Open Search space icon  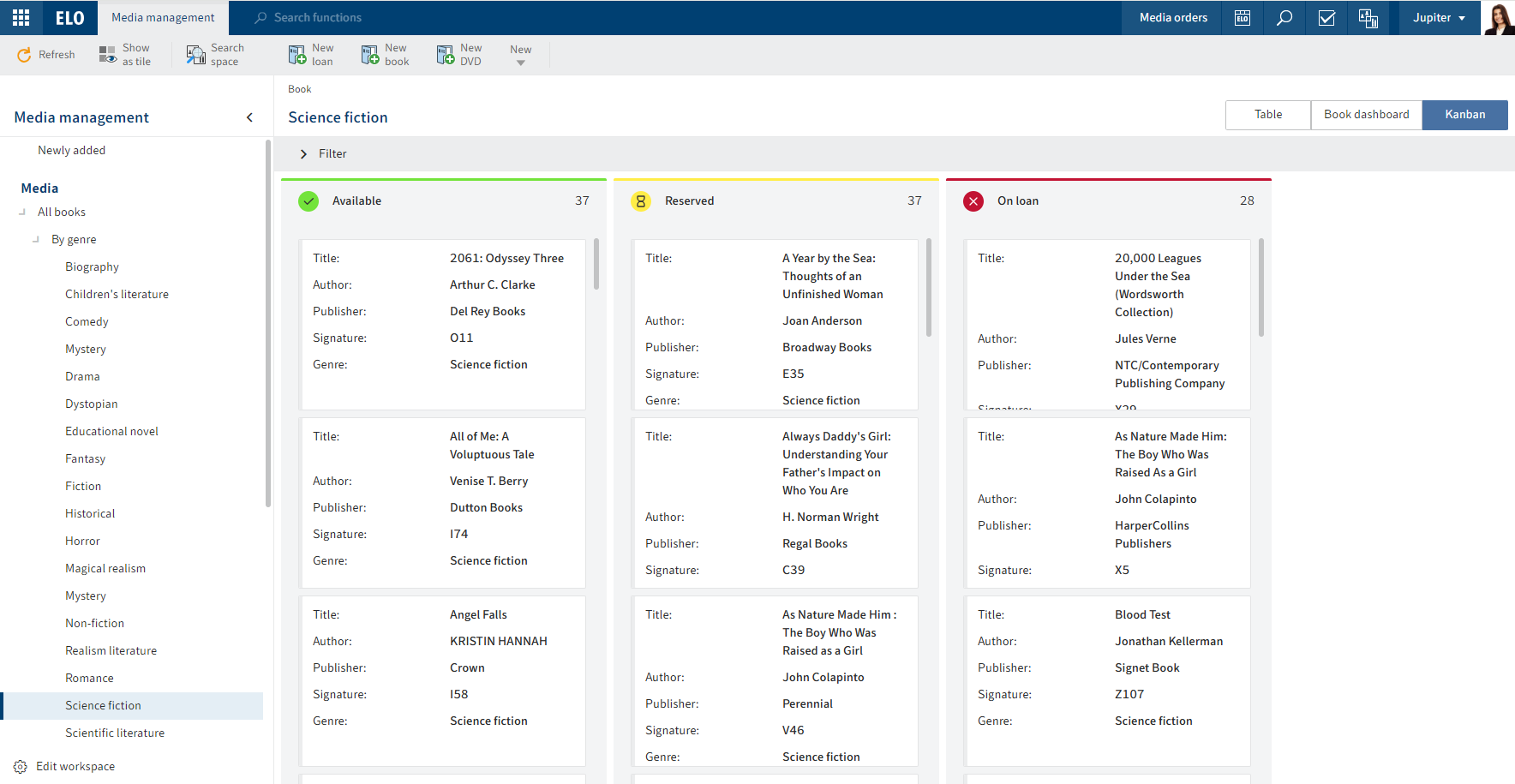196,55
